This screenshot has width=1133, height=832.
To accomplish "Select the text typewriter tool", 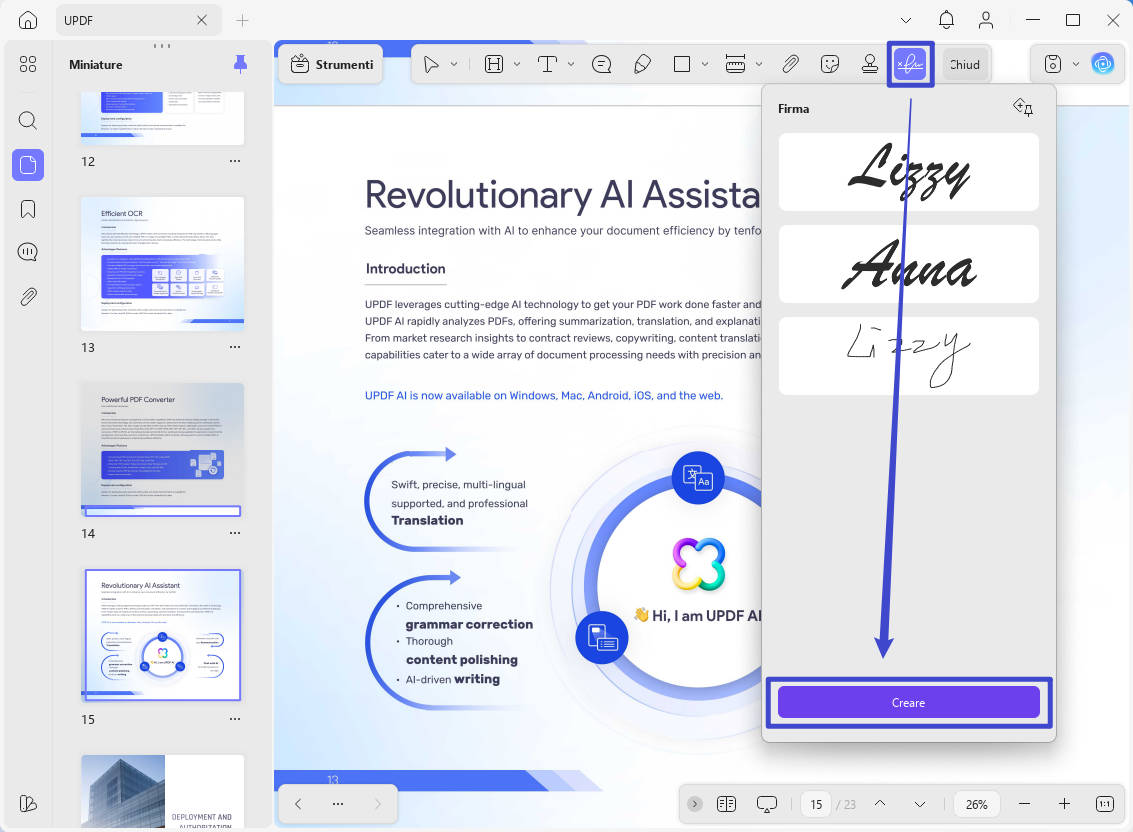I will (547, 64).
